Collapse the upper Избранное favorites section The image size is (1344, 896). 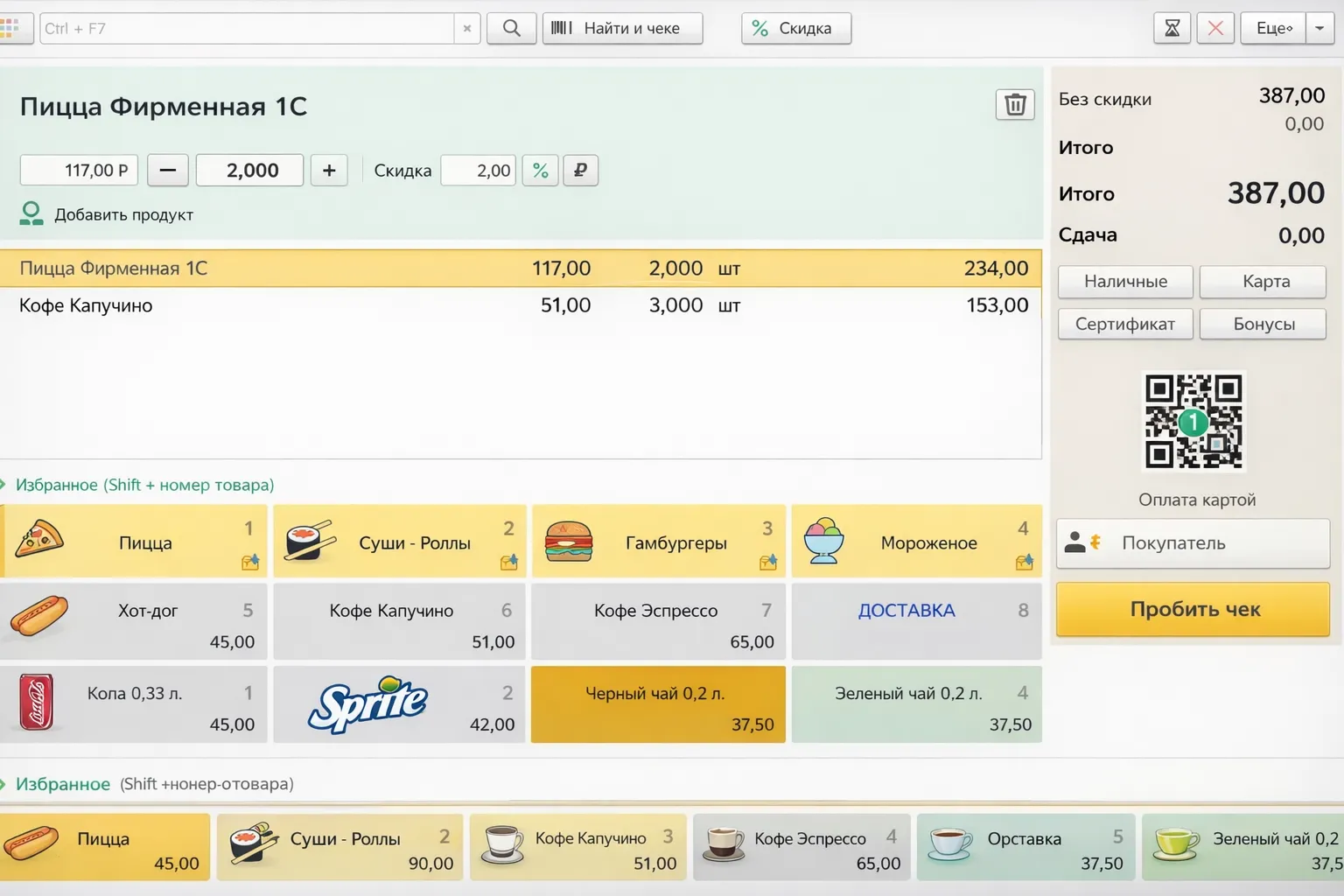(x=3, y=485)
